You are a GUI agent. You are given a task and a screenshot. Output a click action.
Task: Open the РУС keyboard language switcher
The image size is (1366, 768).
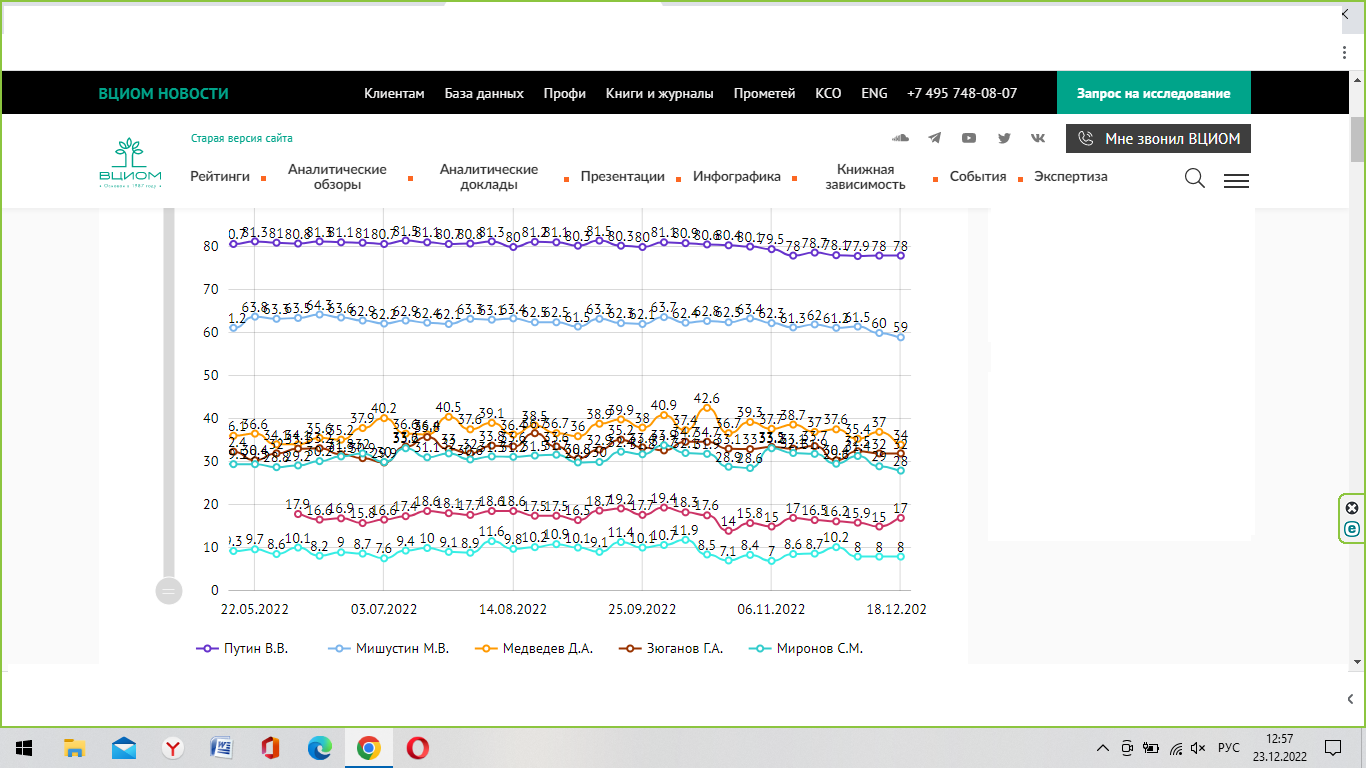tap(1228, 748)
